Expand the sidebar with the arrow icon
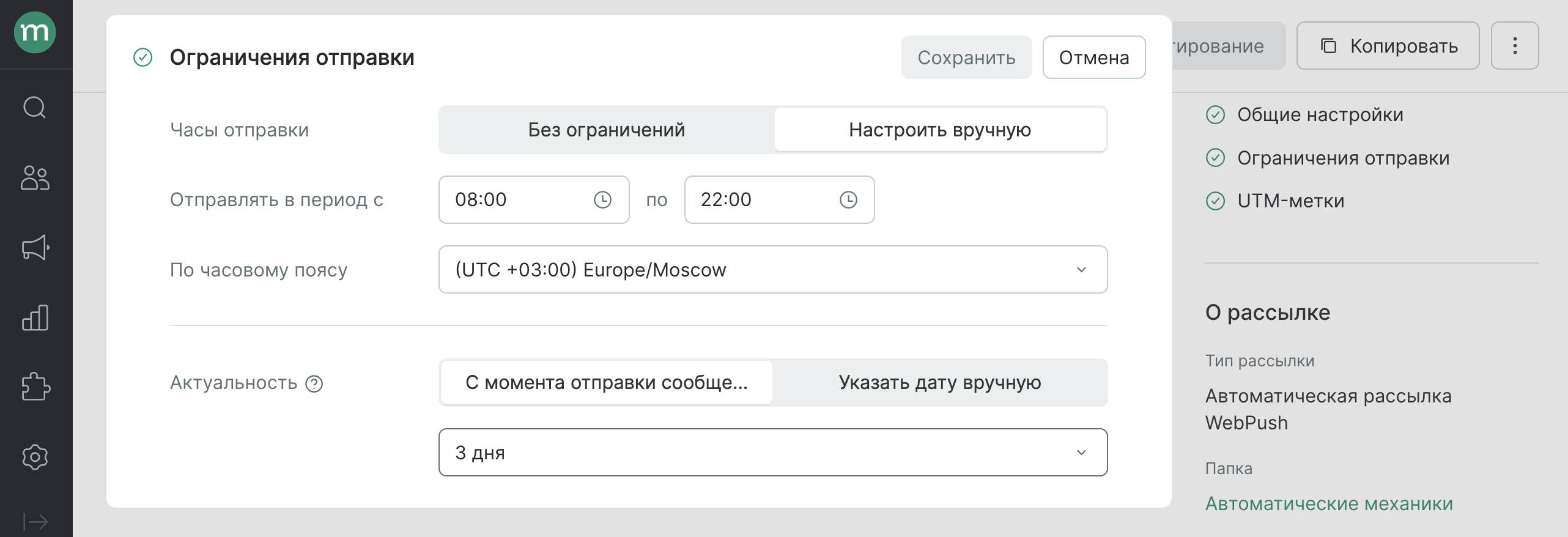The image size is (1568, 537). tap(35, 522)
